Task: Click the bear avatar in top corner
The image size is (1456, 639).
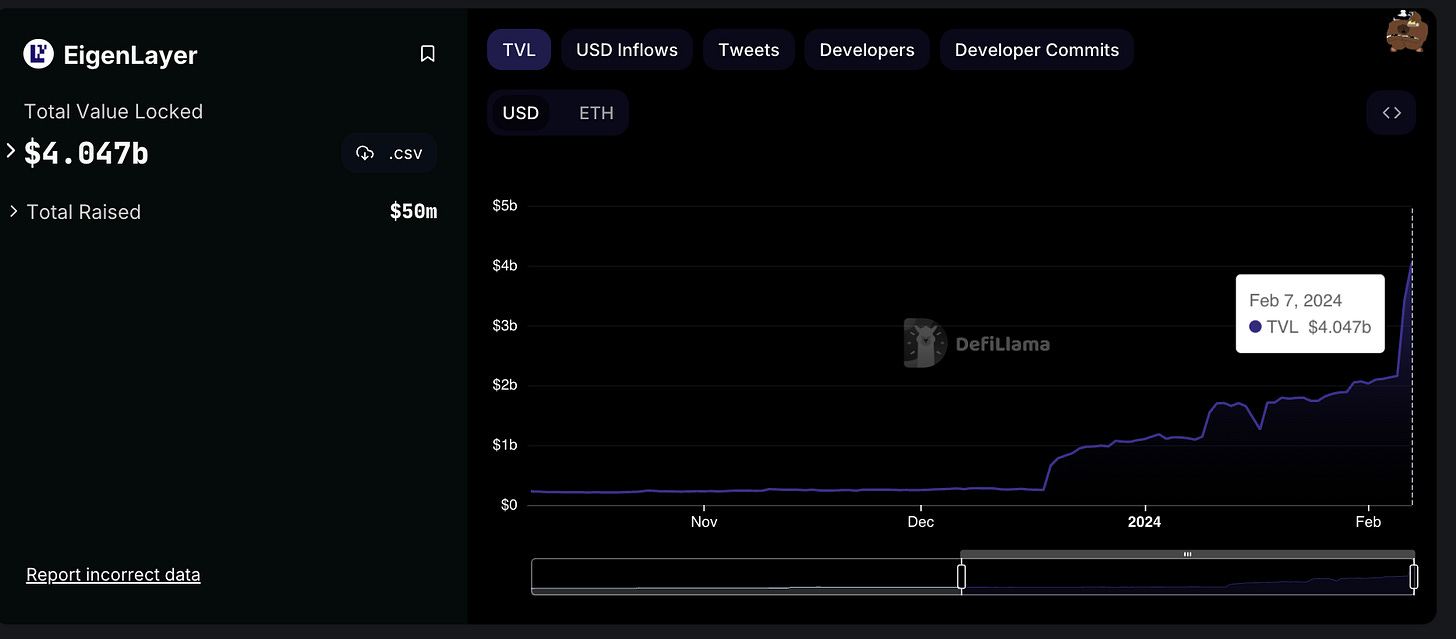Action: point(1405,31)
